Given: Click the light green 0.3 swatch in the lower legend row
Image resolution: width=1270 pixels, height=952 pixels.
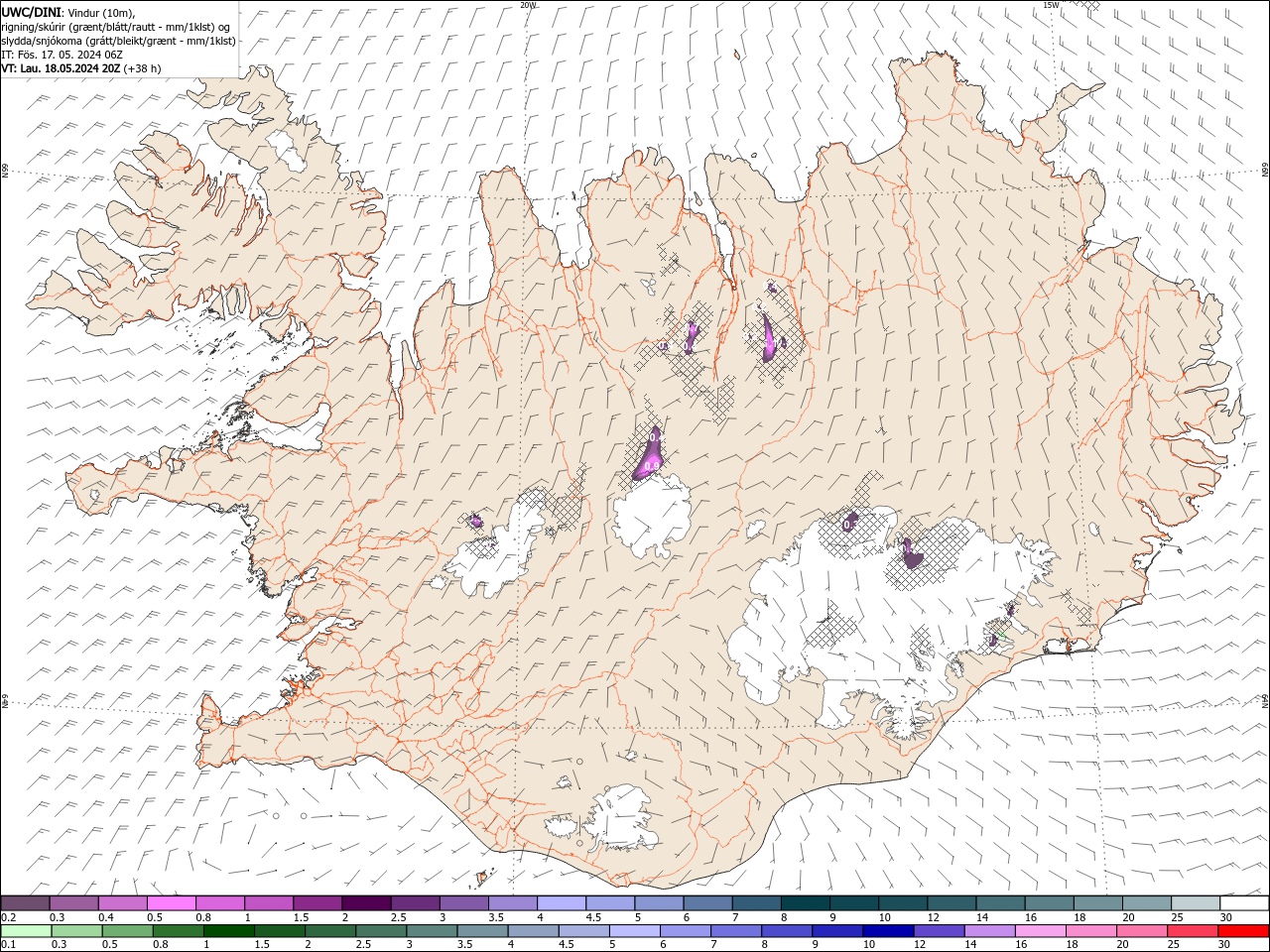Looking at the screenshot, I should pyautogui.click(x=76, y=931).
